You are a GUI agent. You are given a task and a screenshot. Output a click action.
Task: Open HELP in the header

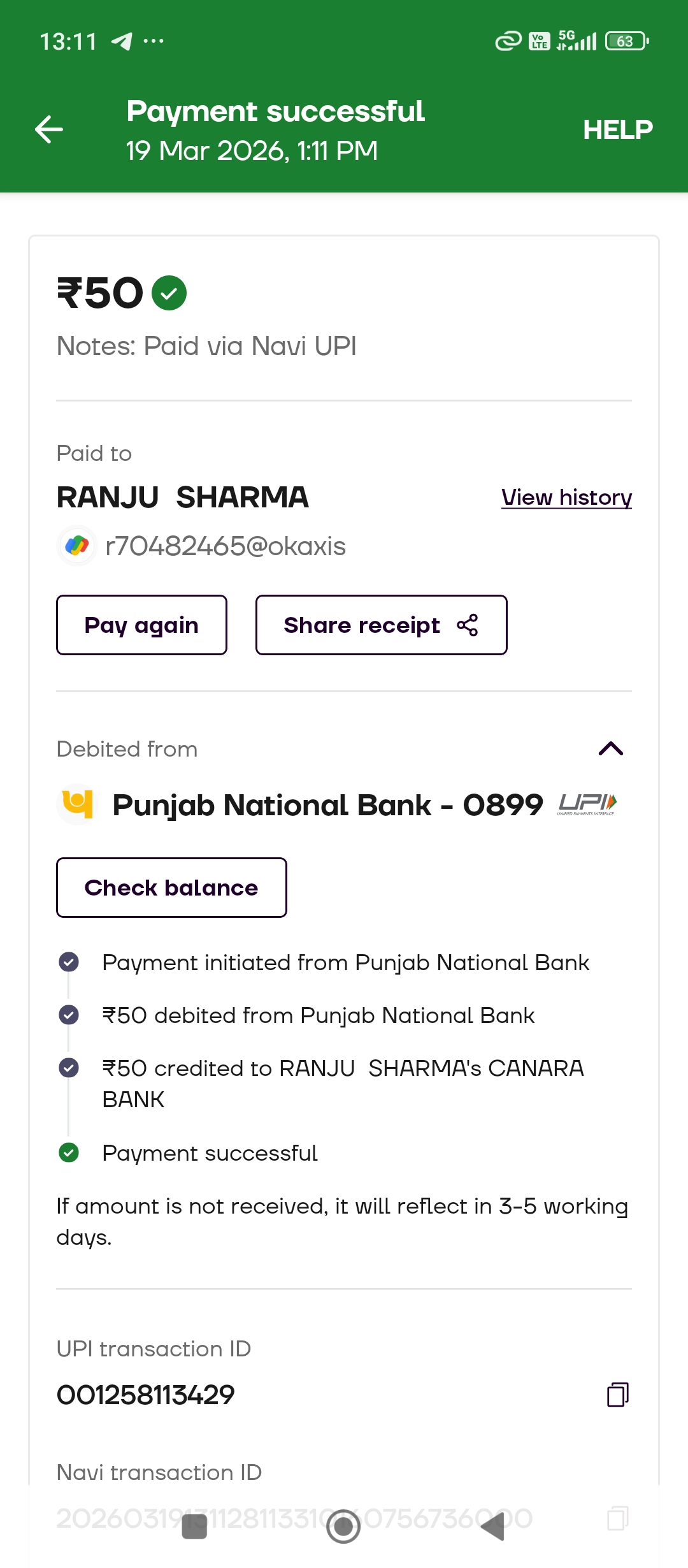(617, 130)
